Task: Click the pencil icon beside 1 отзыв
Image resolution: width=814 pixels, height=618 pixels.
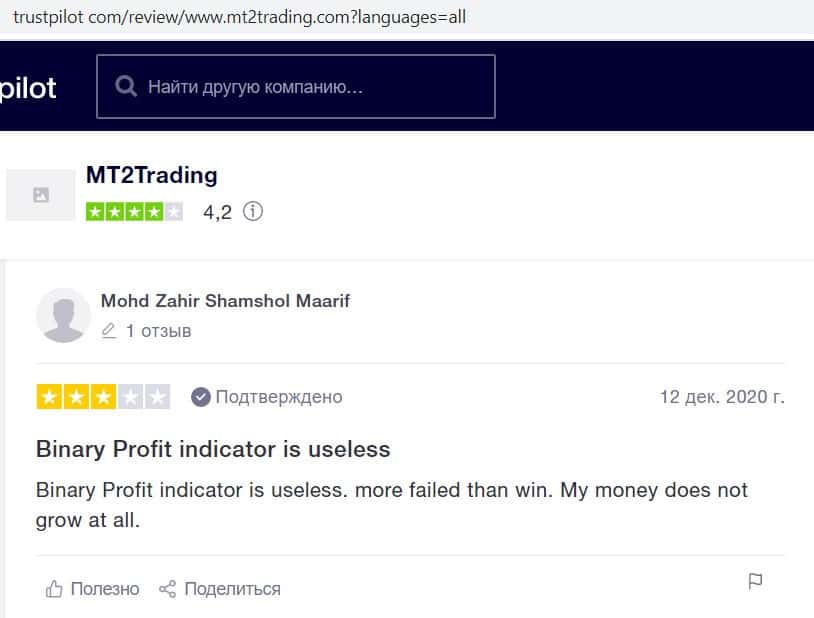Action: (x=109, y=331)
